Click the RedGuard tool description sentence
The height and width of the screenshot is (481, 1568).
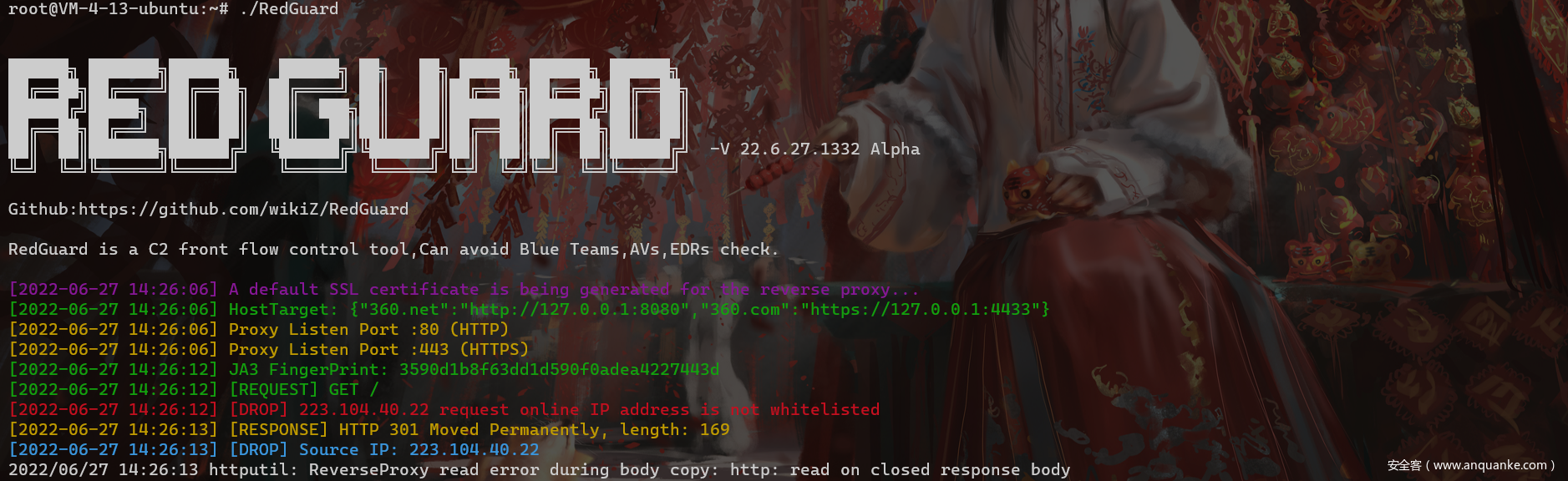click(393, 249)
